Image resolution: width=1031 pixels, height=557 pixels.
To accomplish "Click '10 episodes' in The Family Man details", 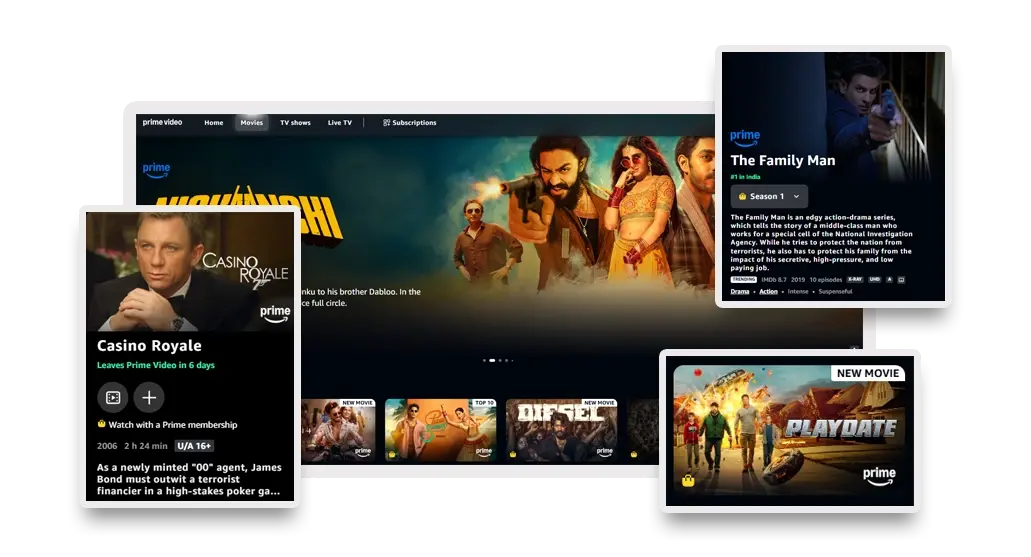I will (x=826, y=279).
